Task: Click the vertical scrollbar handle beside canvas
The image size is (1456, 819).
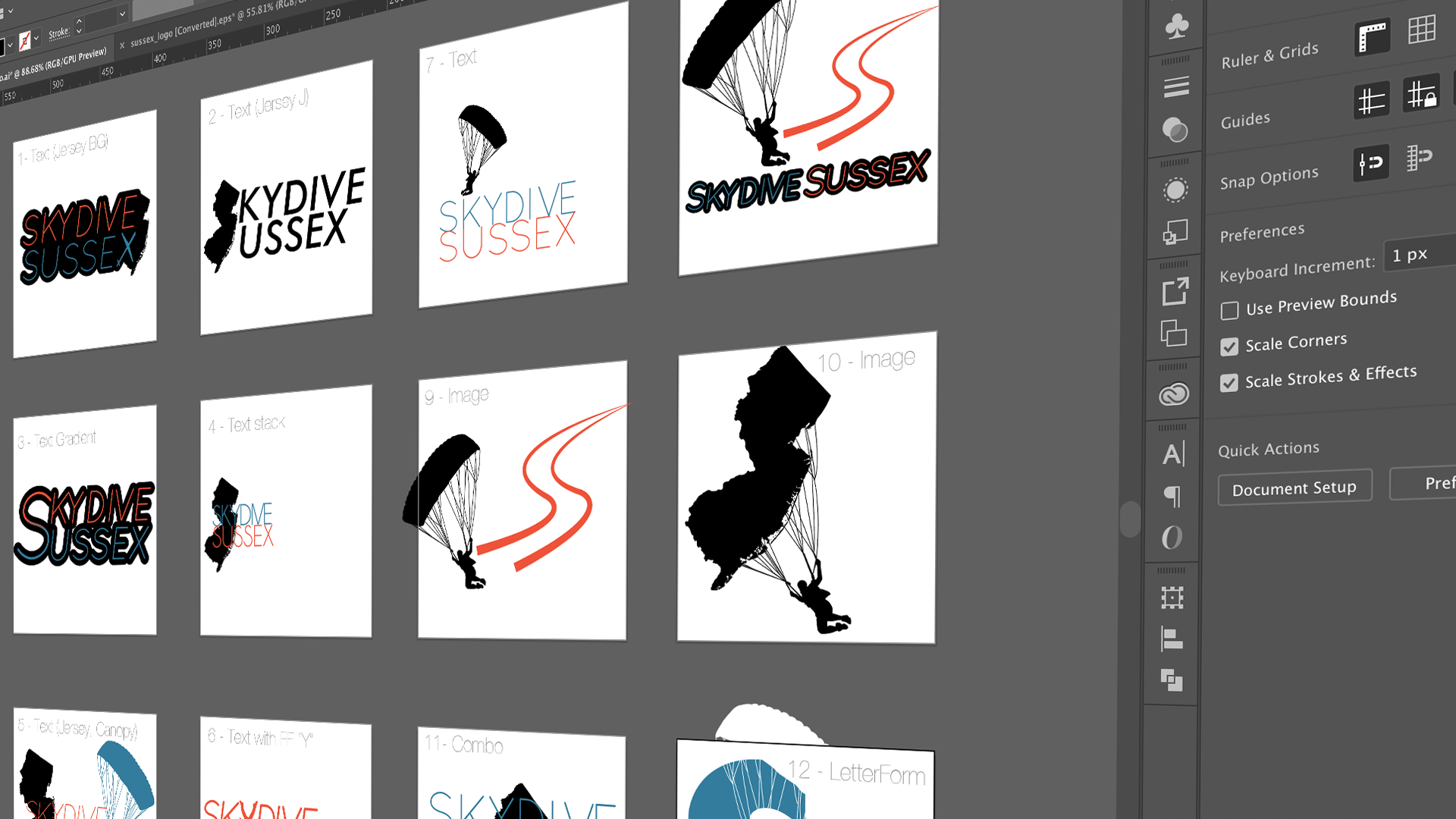Action: (1130, 519)
